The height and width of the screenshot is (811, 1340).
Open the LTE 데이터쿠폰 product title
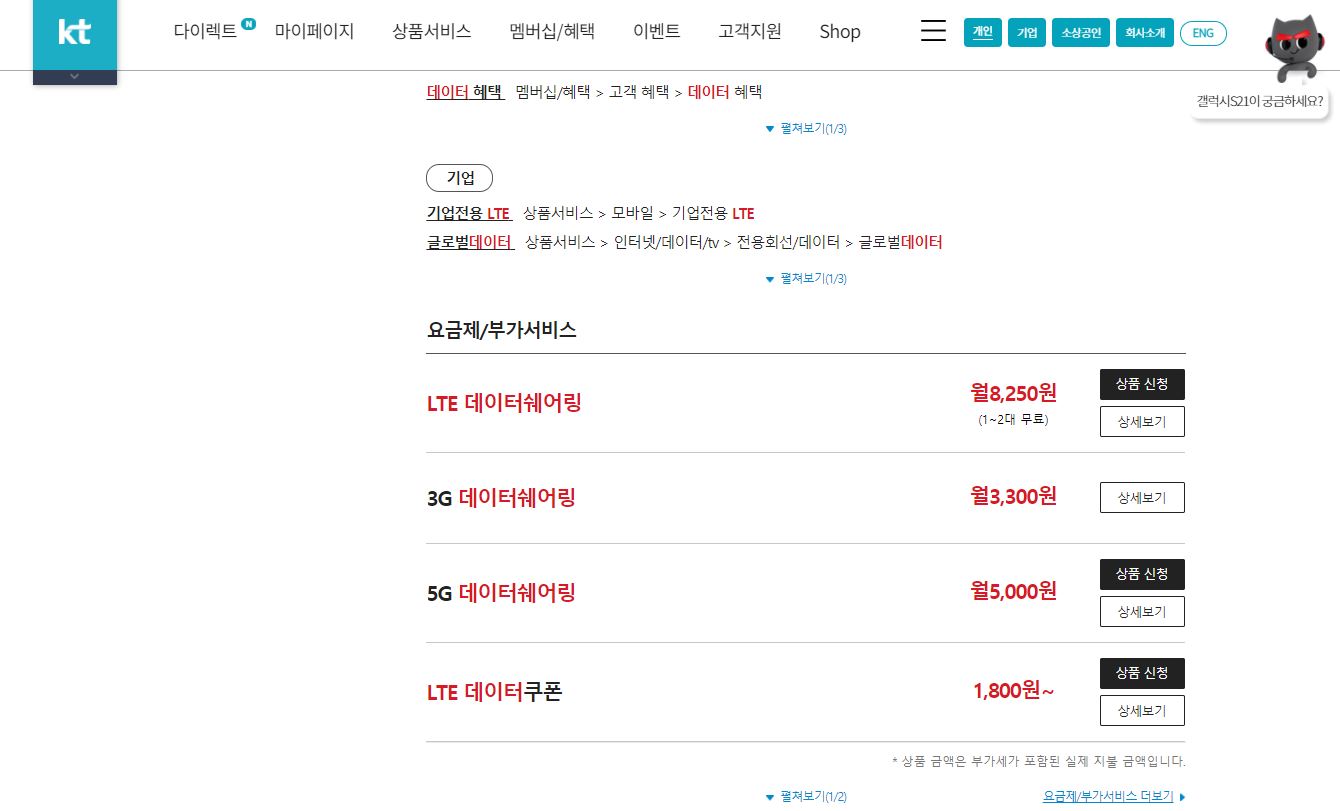(494, 691)
